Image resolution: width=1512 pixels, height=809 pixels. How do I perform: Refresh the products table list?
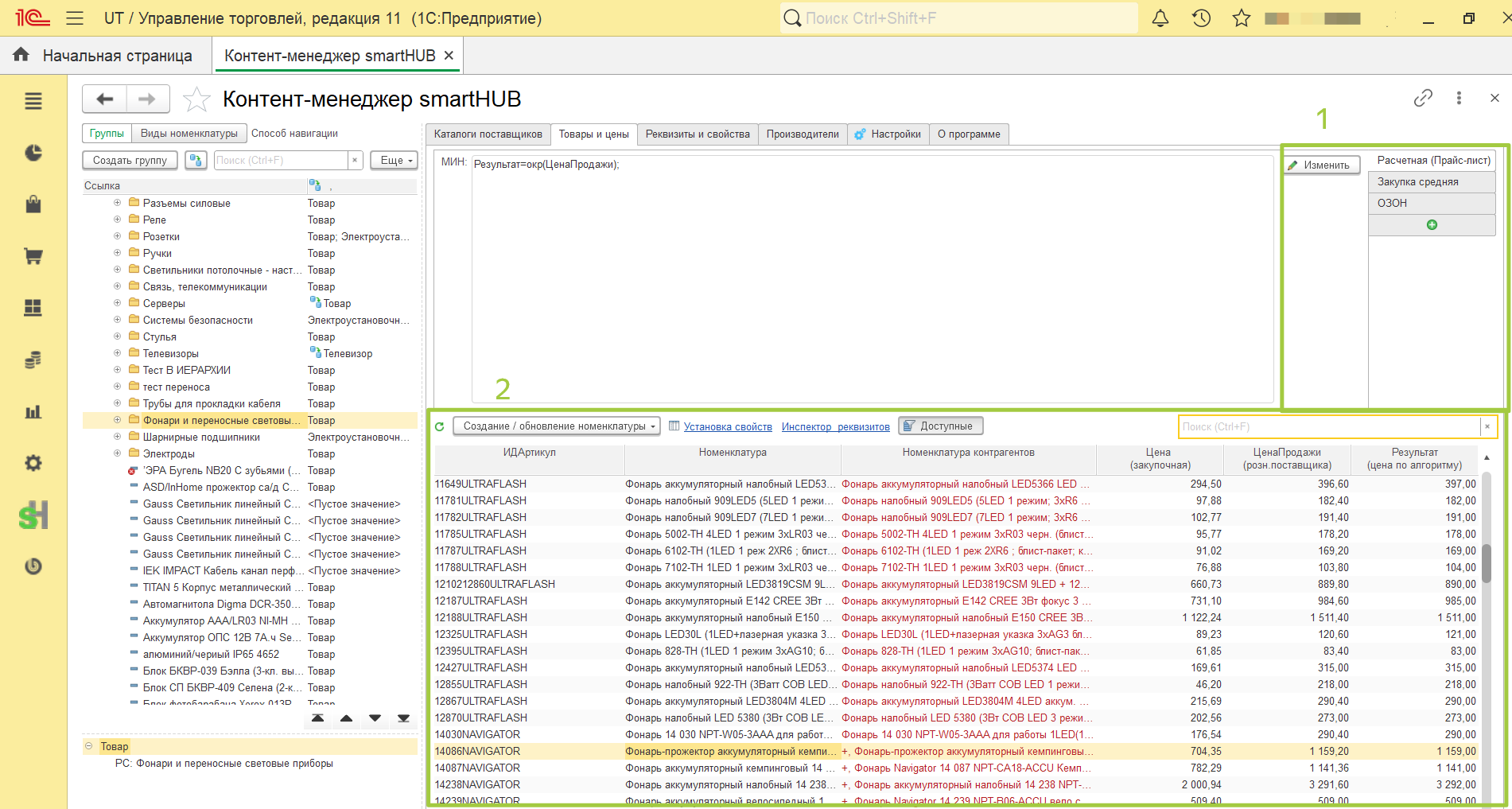(x=440, y=426)
